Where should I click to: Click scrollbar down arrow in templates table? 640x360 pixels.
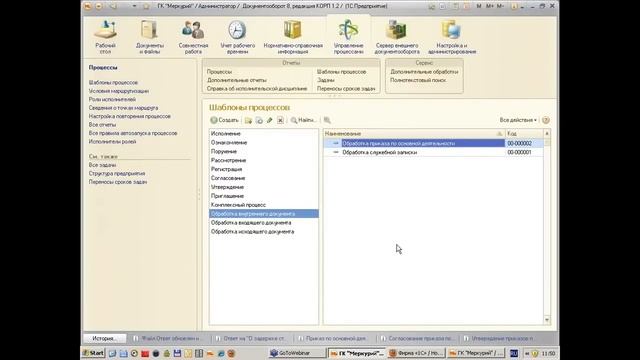[547, 320]
